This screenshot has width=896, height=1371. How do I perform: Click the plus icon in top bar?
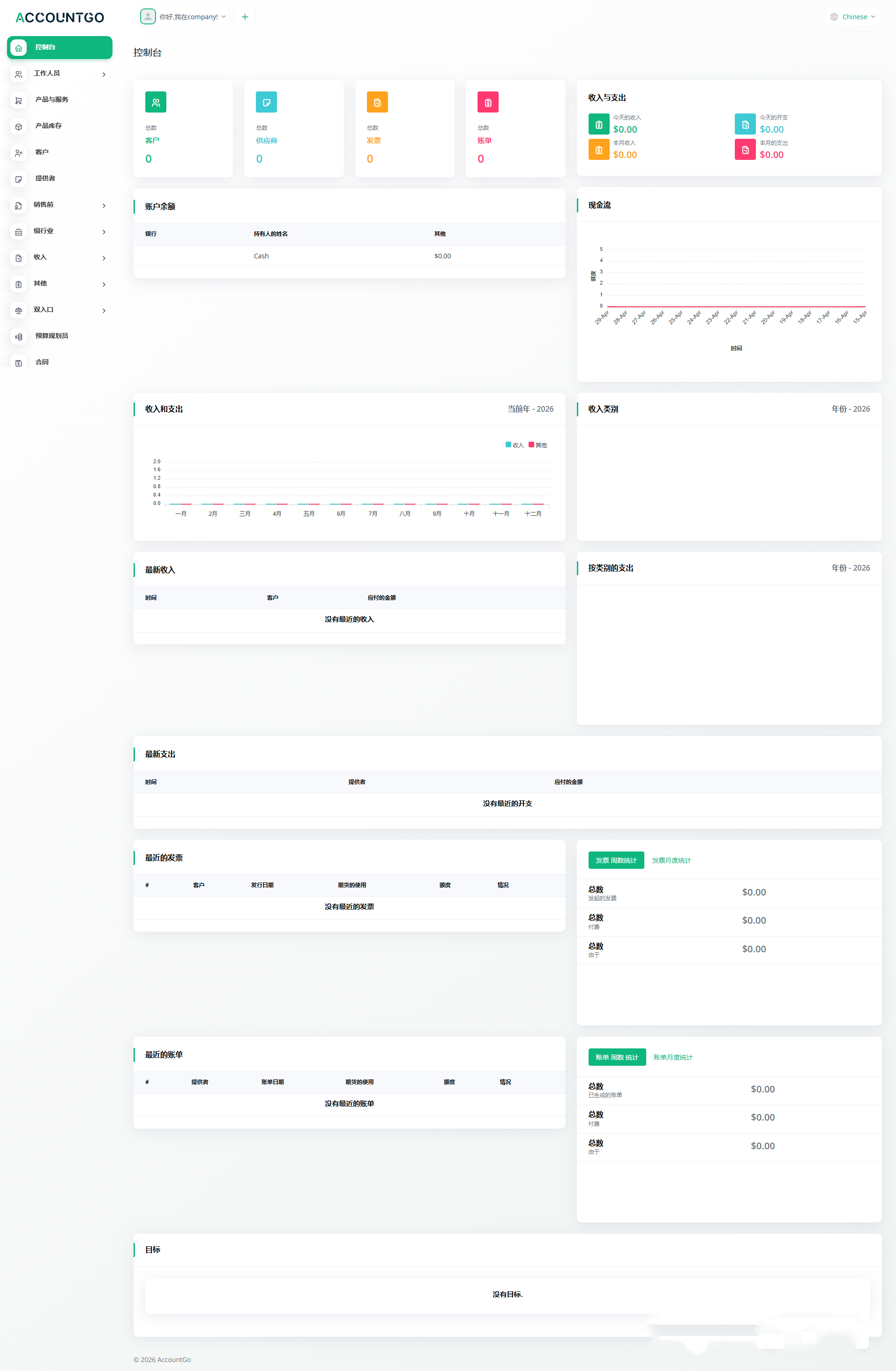coord(245,17)
